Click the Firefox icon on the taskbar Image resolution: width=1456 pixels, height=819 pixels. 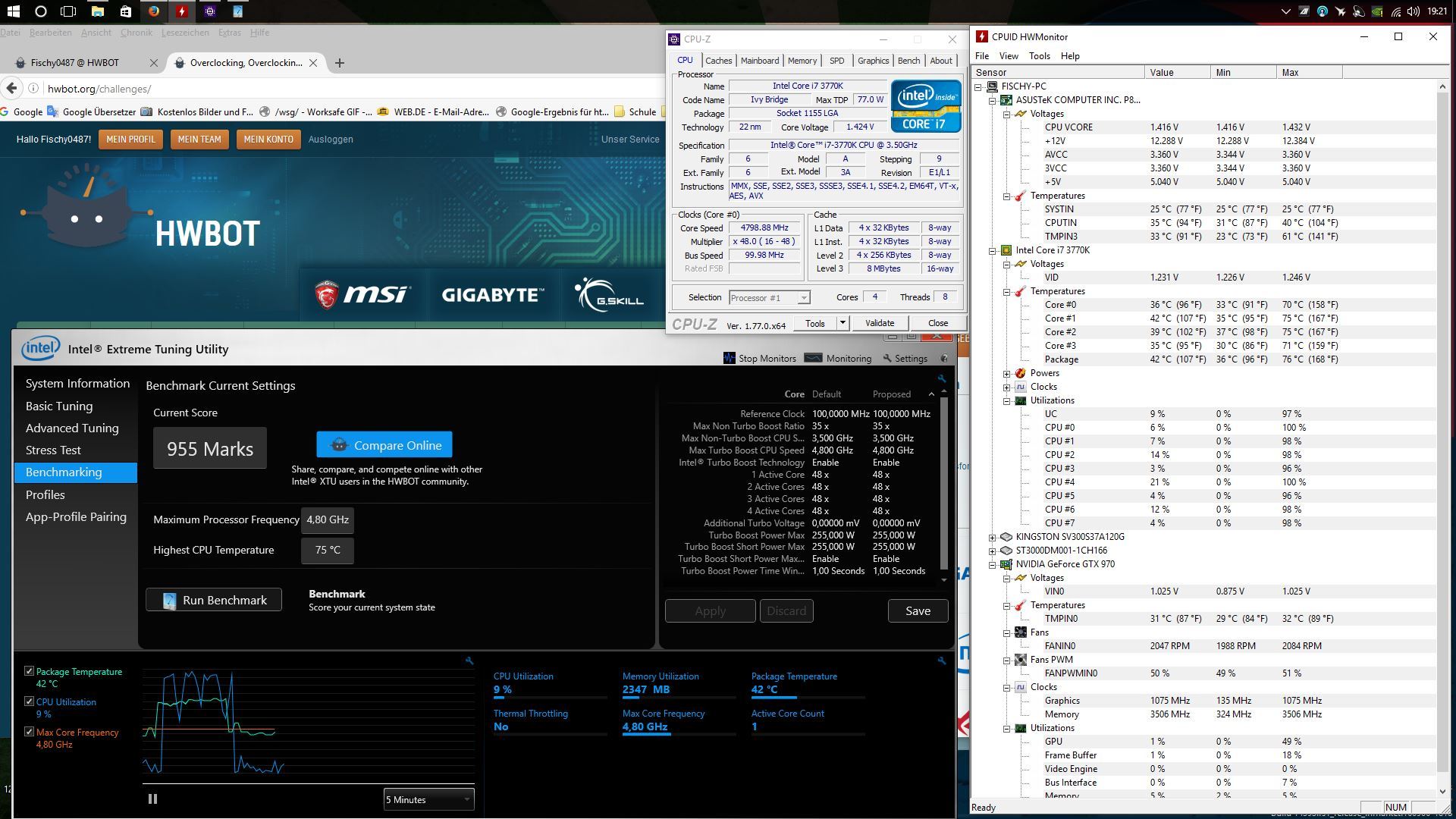tap(154, 11)
